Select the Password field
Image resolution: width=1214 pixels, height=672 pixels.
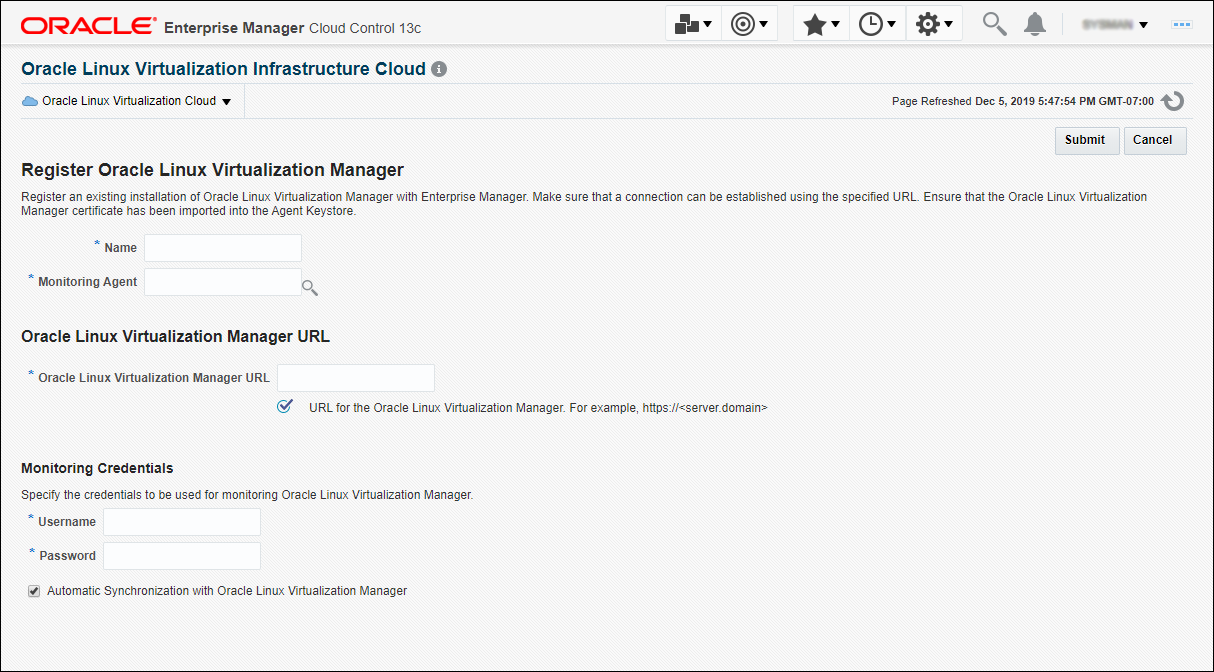tap(182, 556)
